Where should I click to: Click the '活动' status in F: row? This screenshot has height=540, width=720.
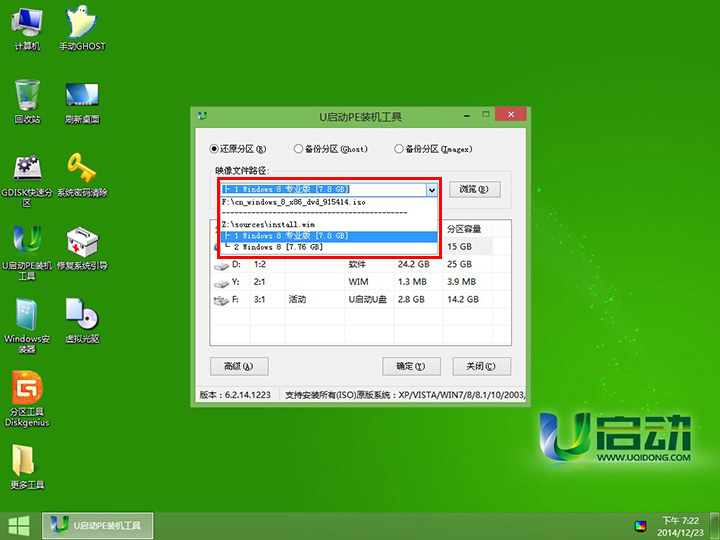(297, 299)
